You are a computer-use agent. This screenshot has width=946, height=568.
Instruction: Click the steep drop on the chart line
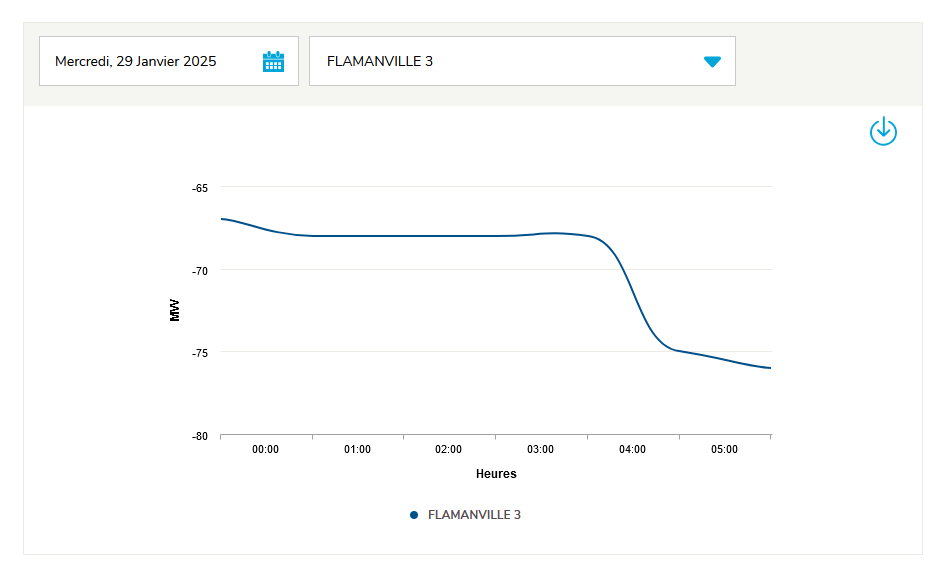tap(637, 295)
